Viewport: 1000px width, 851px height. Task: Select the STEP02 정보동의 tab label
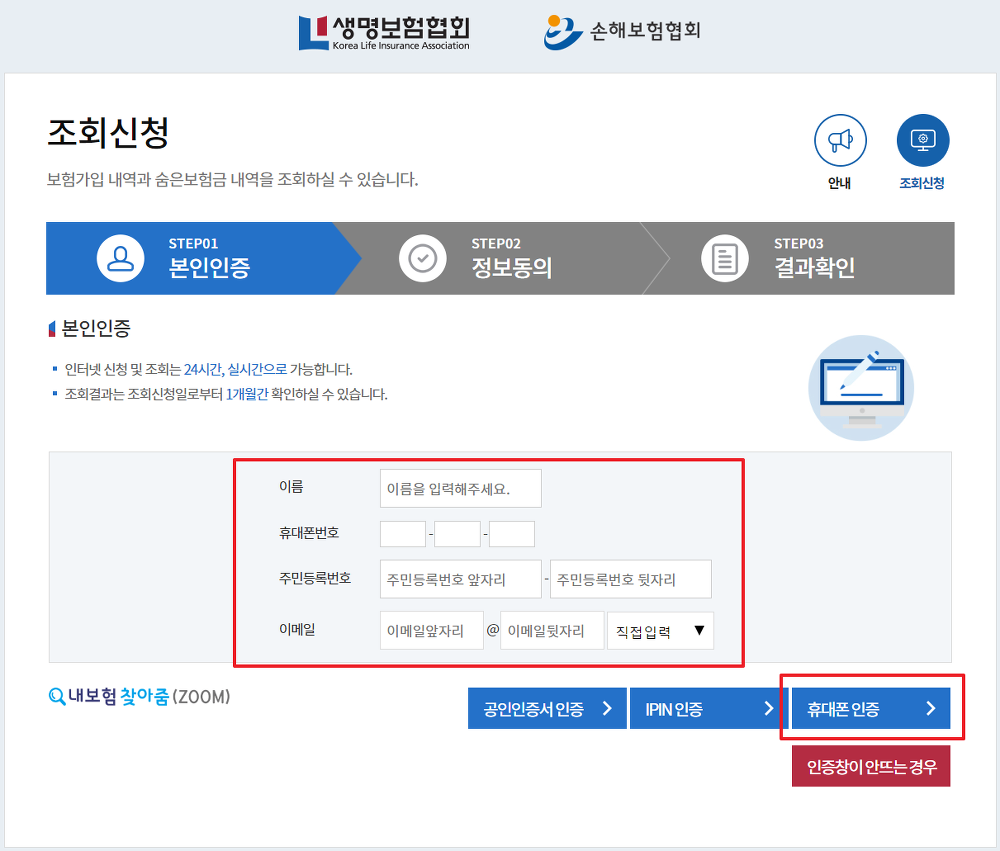coord(511,259)
